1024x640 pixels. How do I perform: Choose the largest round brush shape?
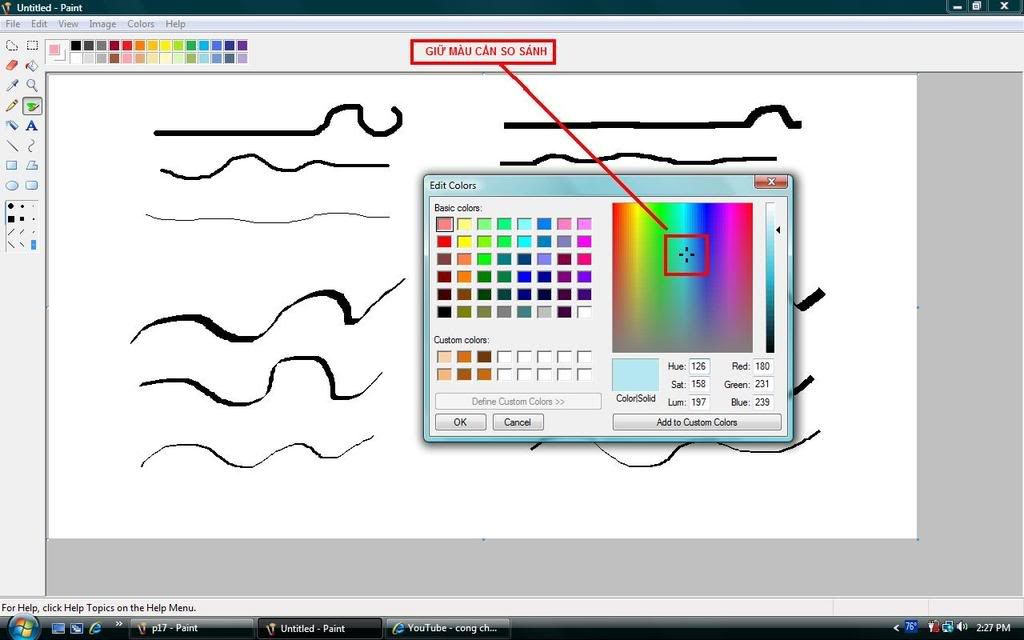click(x=11, y=206)
